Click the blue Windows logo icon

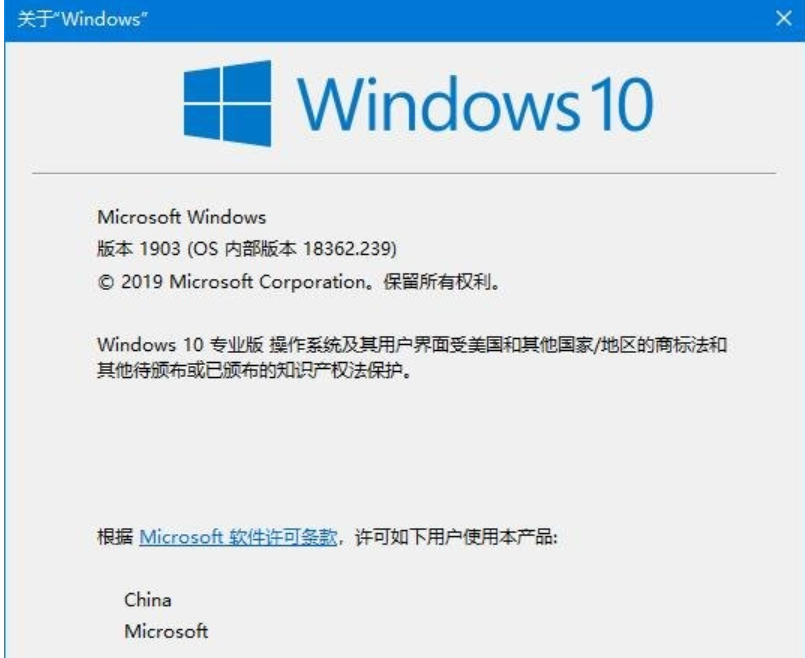227,103
